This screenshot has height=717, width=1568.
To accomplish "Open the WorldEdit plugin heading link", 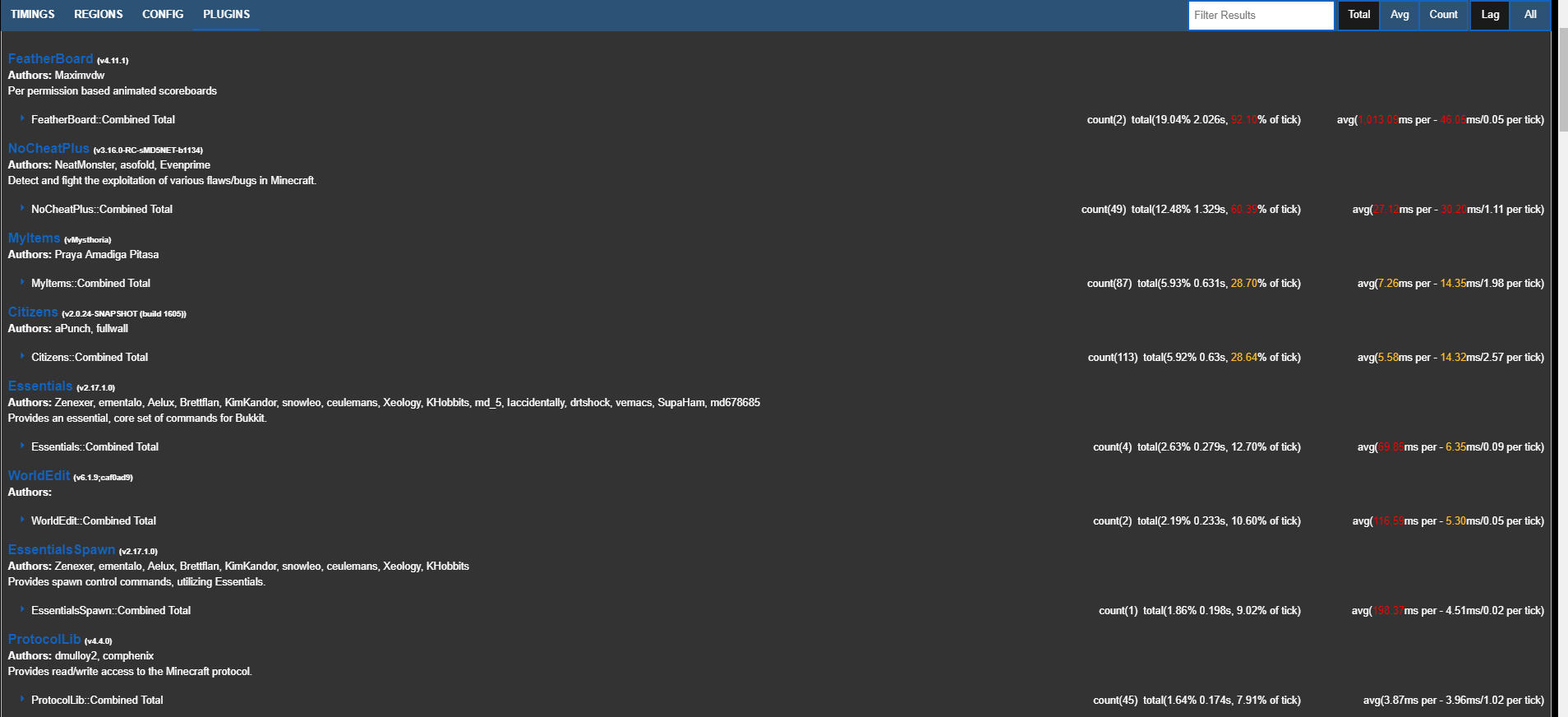I will point(39,476).
